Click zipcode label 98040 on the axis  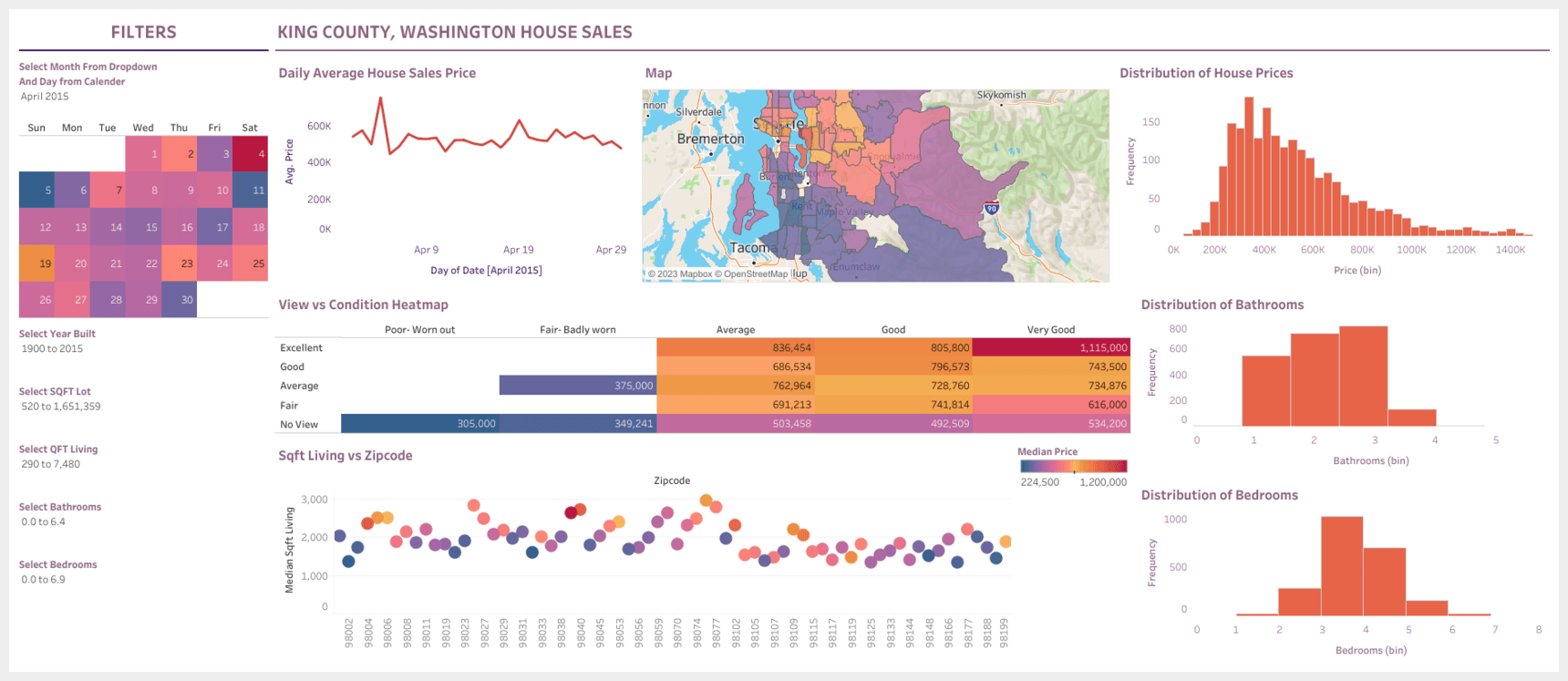click(582, 633)
